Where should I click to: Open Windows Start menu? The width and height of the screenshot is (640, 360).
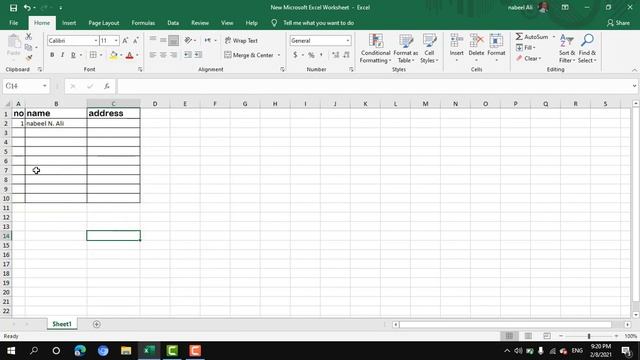coord(11,351)
